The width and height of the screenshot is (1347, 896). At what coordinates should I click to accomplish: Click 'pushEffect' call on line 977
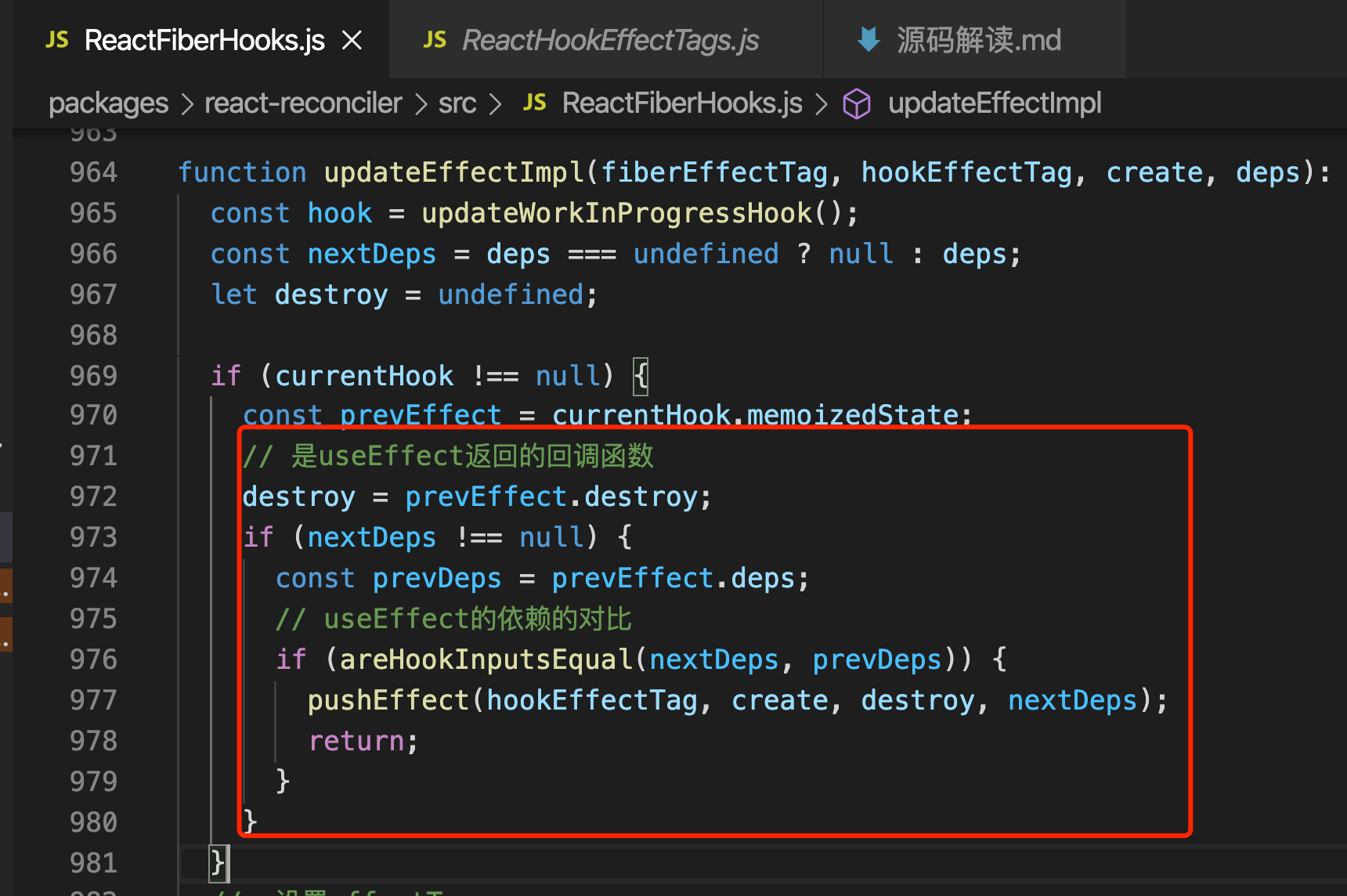coord(388,701)
